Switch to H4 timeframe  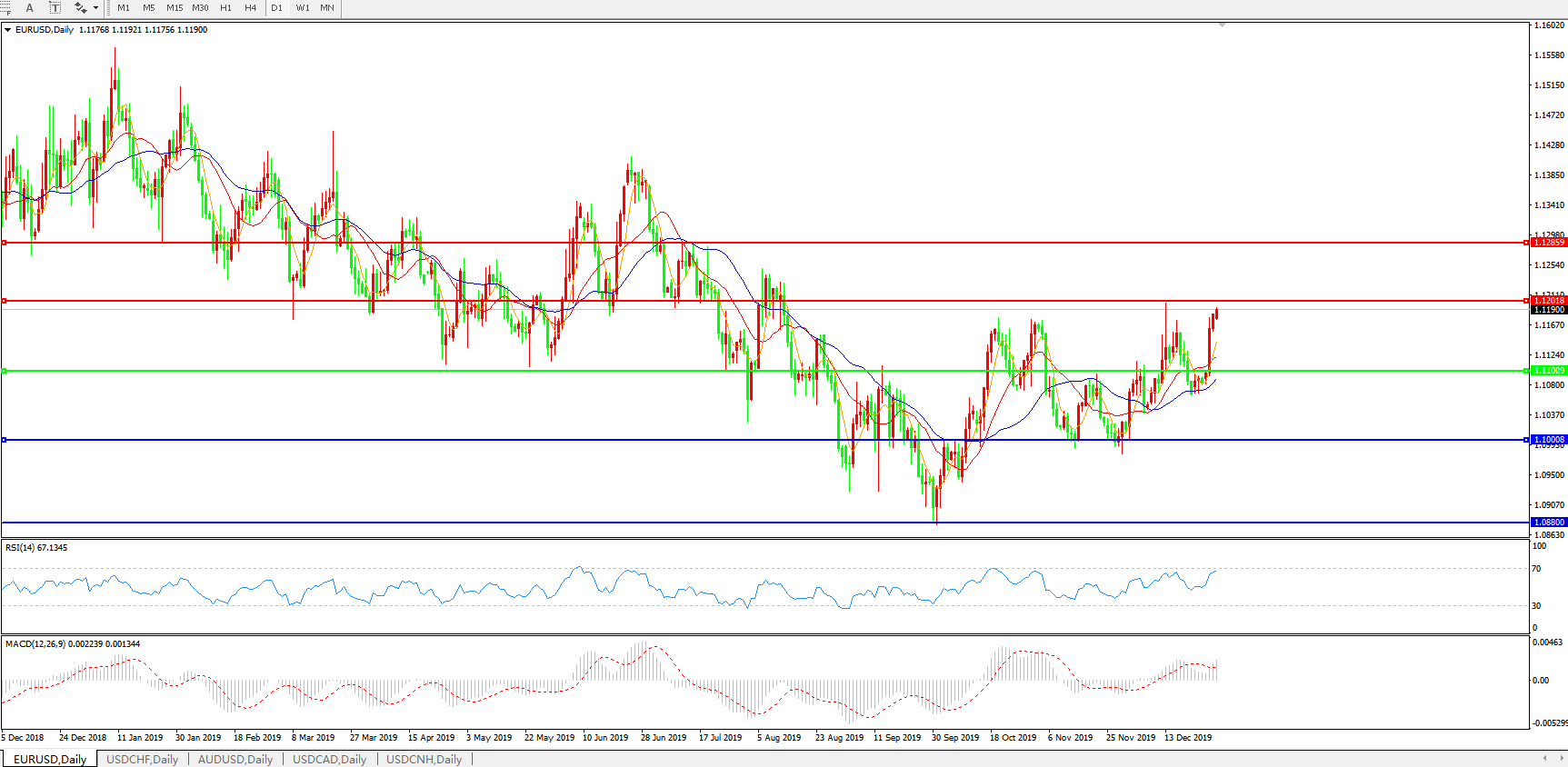tap(251, 8)
